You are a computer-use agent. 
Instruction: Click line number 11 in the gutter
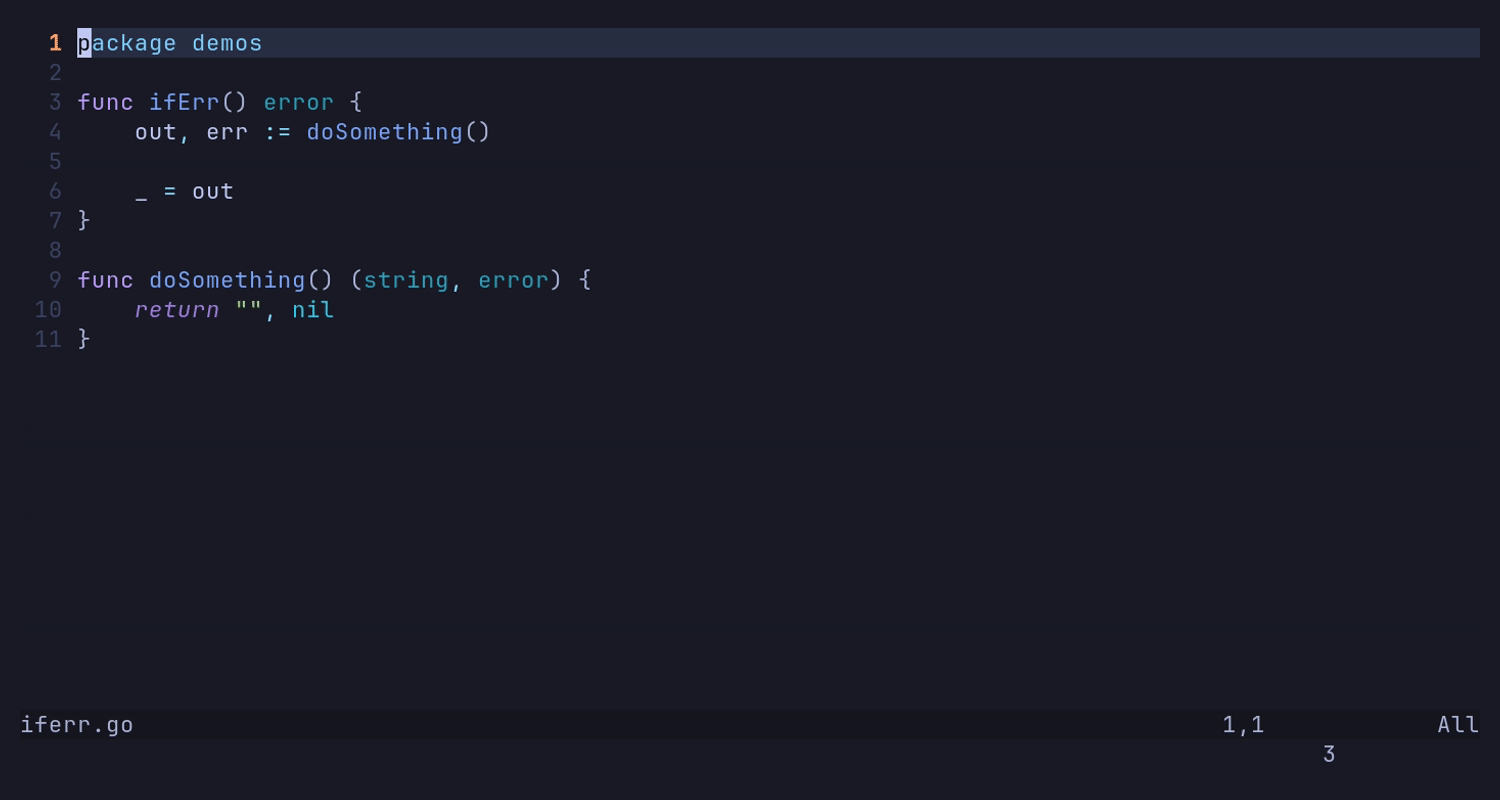tap(48, 340)
